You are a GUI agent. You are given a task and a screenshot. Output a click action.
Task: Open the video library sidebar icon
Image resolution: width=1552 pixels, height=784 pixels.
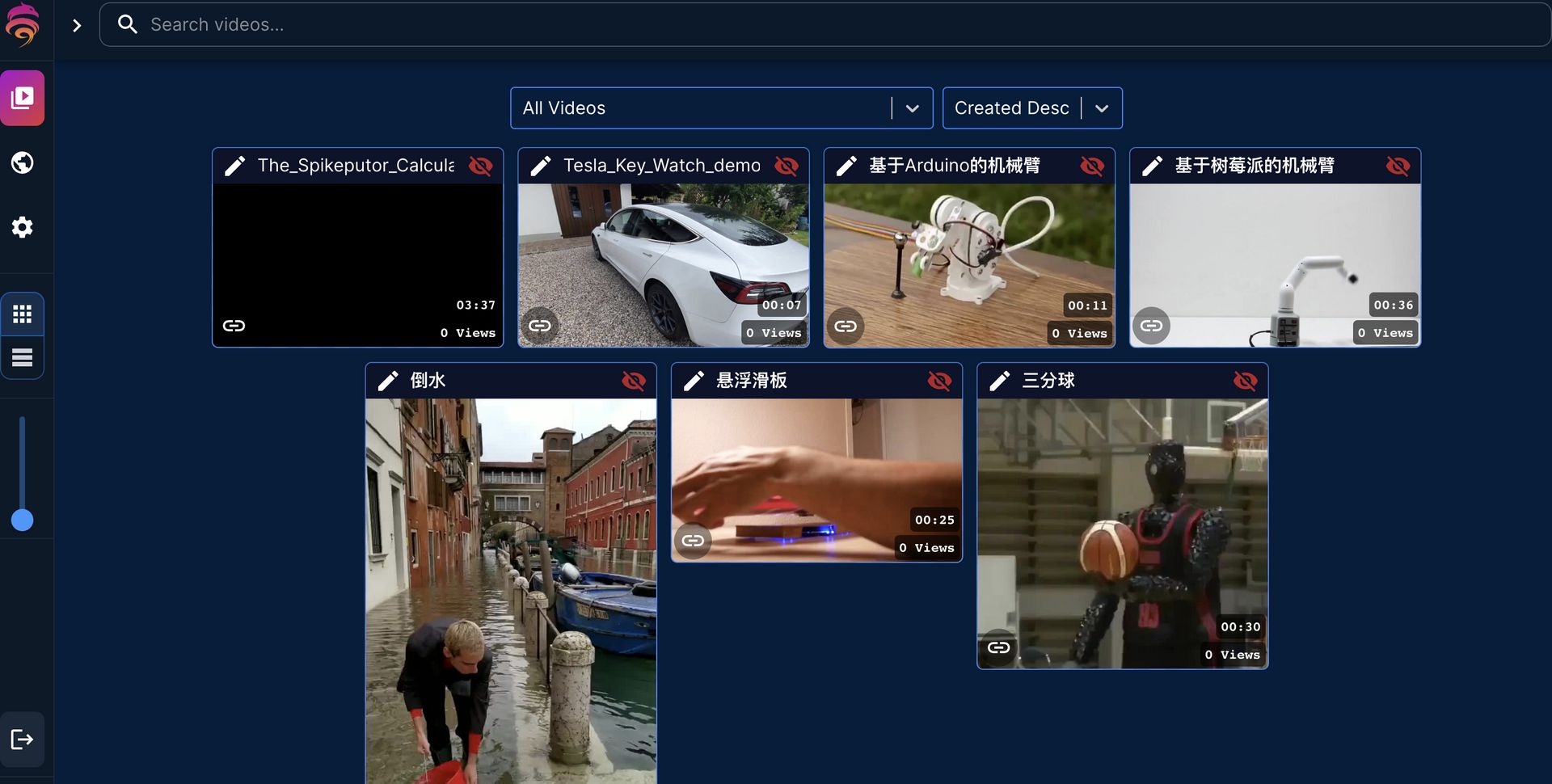click(x=23, y=99)
